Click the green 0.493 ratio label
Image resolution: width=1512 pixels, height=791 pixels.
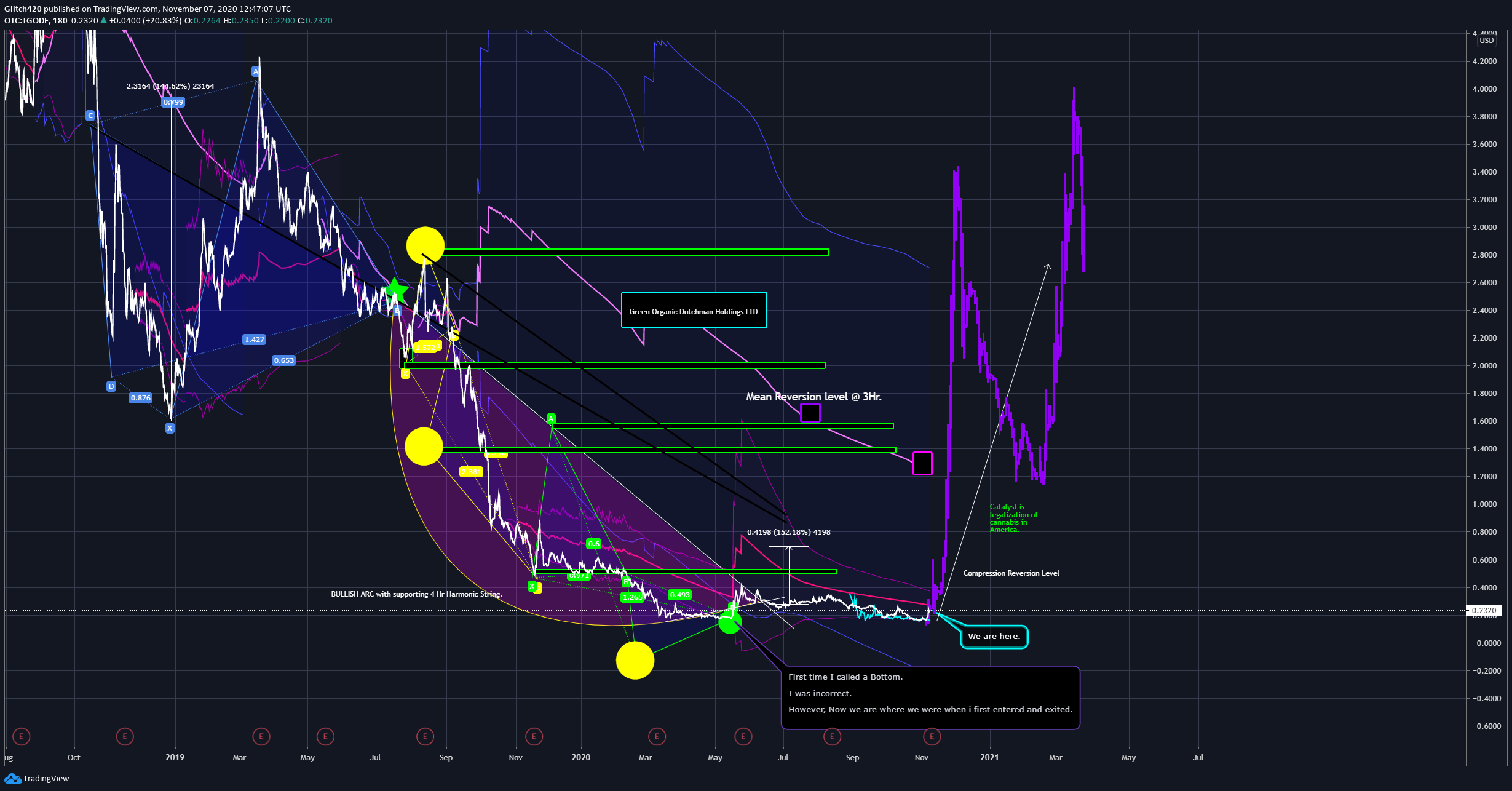680,595
